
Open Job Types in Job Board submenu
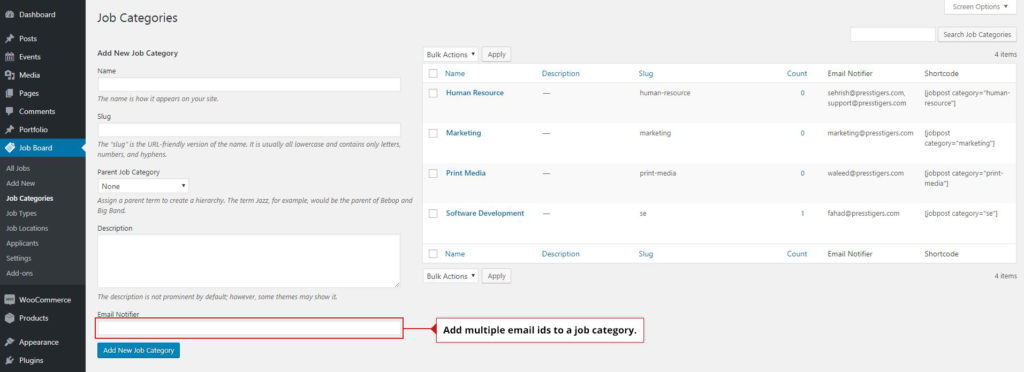[22, 213]
